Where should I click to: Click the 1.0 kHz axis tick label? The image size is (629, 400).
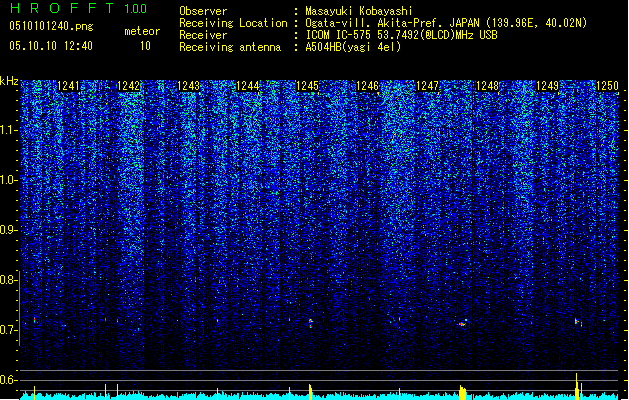(8, 180)
